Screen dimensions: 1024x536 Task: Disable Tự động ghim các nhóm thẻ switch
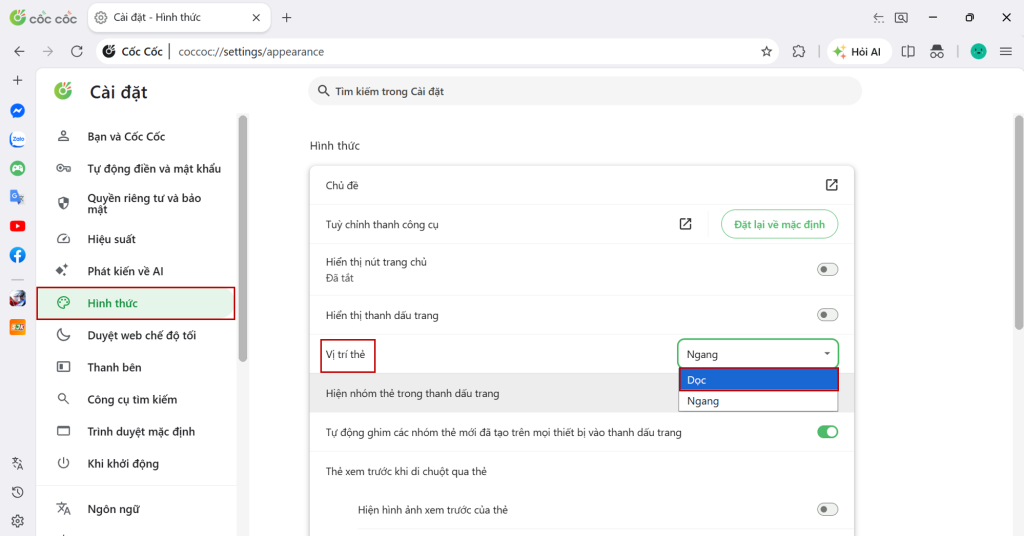(827, 432)
